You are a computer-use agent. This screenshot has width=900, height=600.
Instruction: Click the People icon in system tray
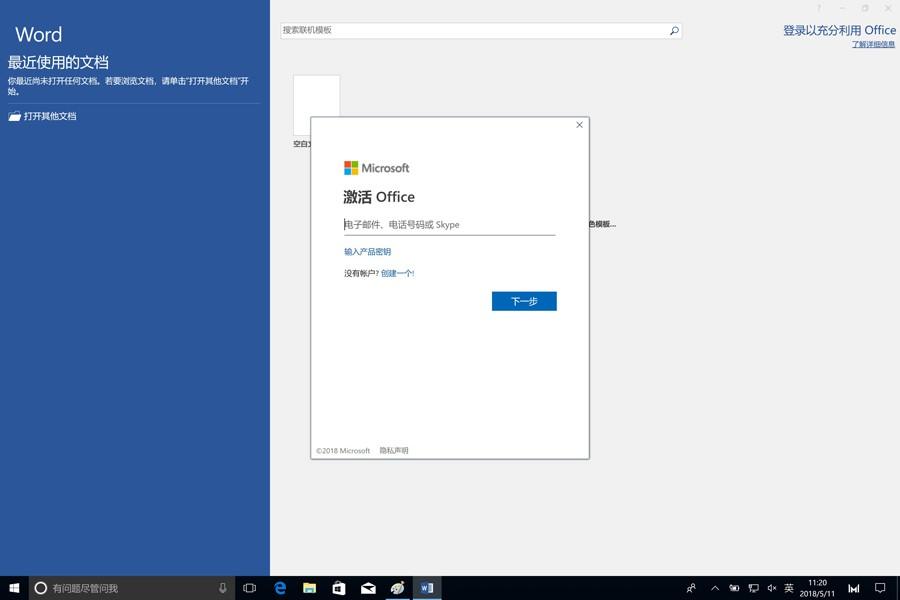[691, 588]
